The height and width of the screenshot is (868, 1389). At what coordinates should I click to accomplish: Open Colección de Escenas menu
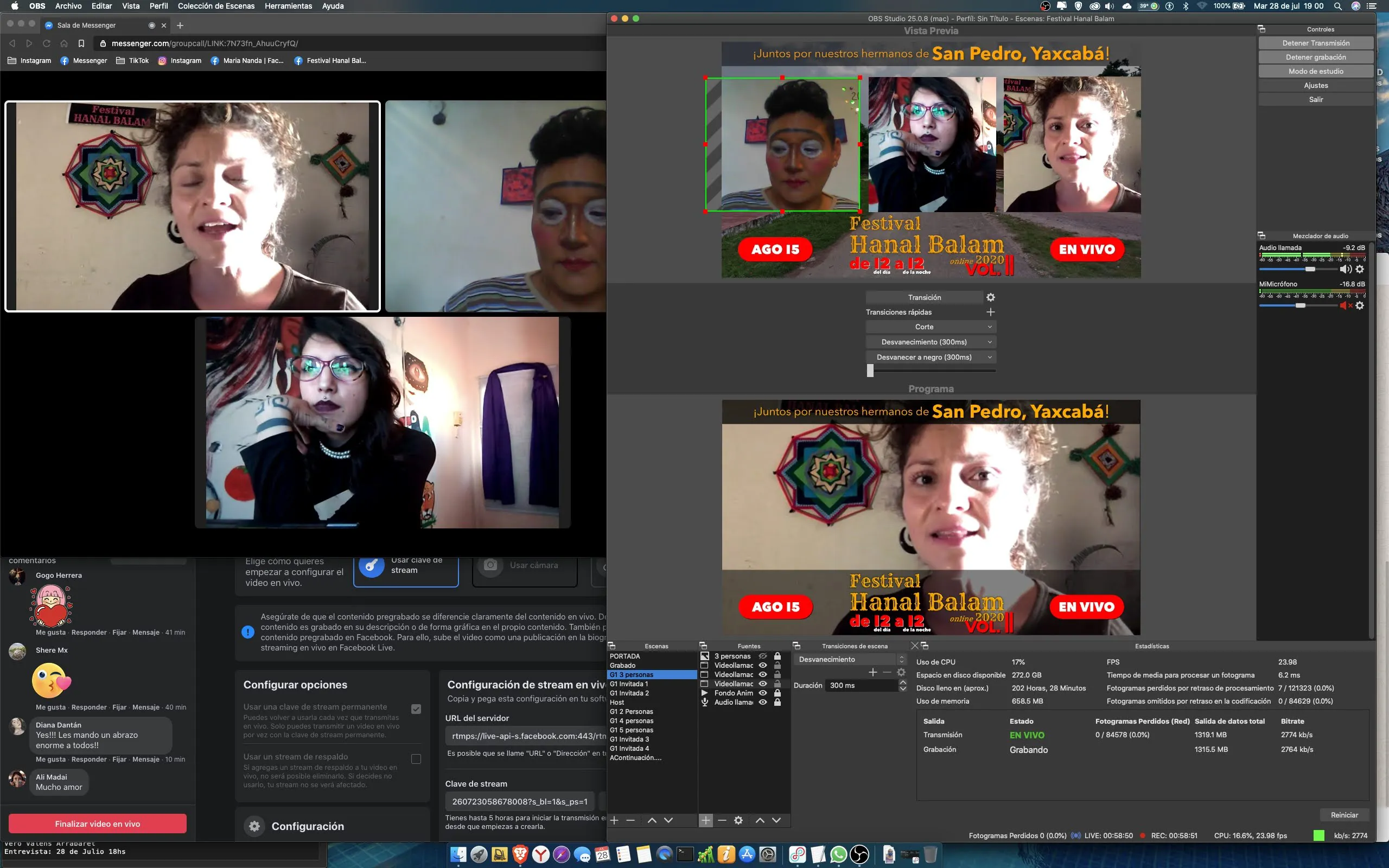click(216, 6)
